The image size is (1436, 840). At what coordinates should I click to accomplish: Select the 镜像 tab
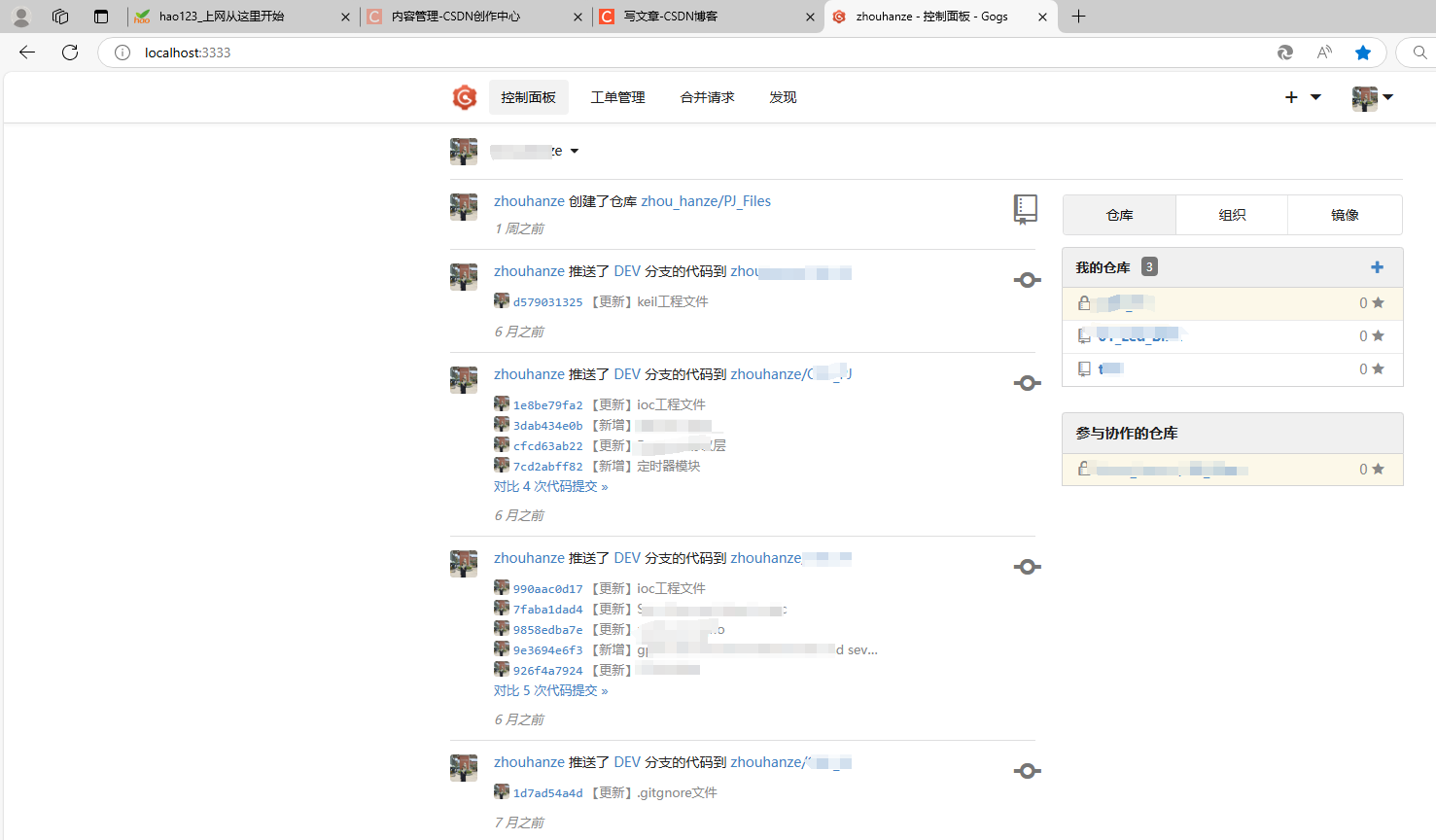click(x=1345, y=215)
